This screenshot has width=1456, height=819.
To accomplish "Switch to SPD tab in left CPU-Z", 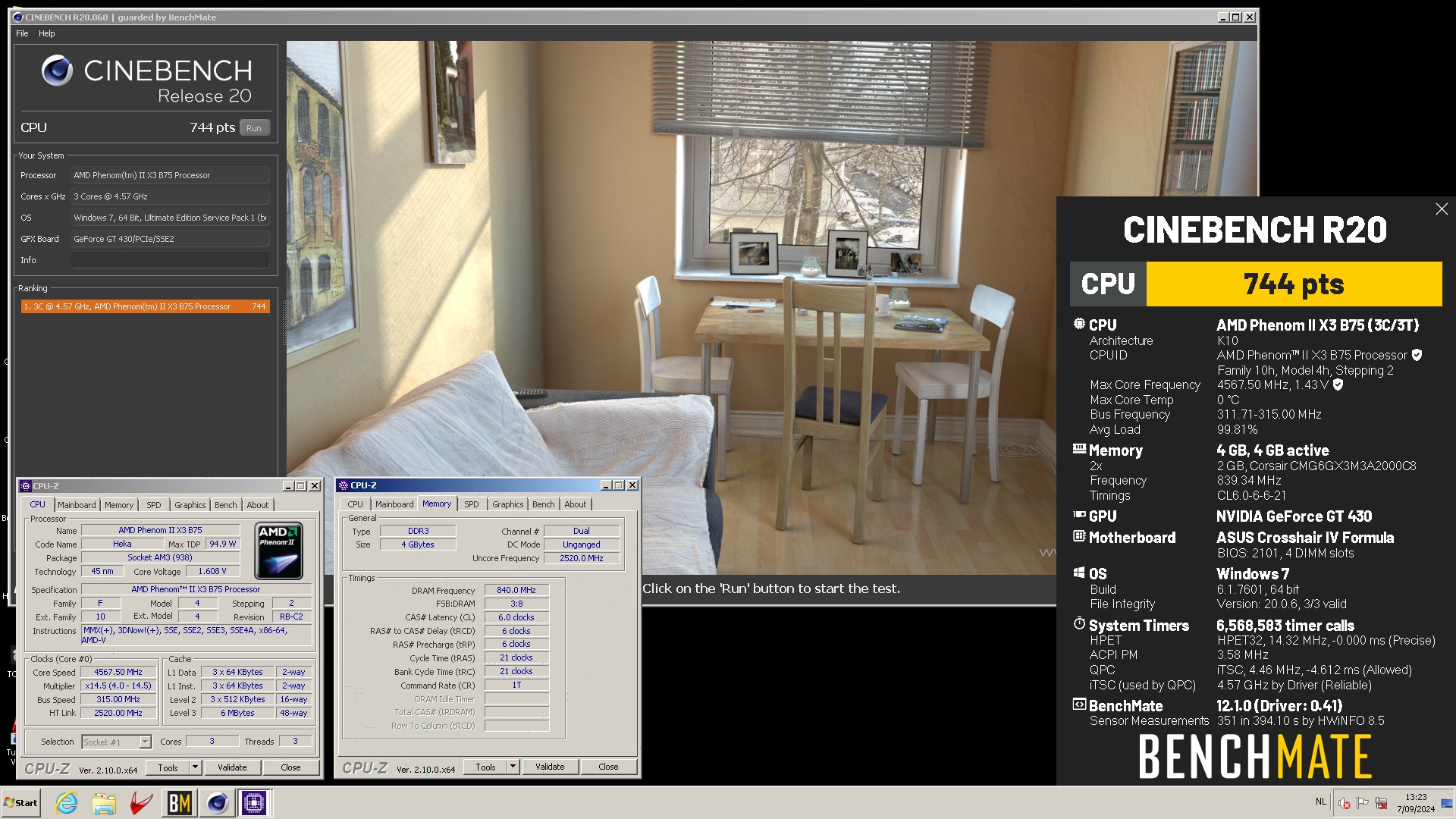I will [x=154, y=505].
